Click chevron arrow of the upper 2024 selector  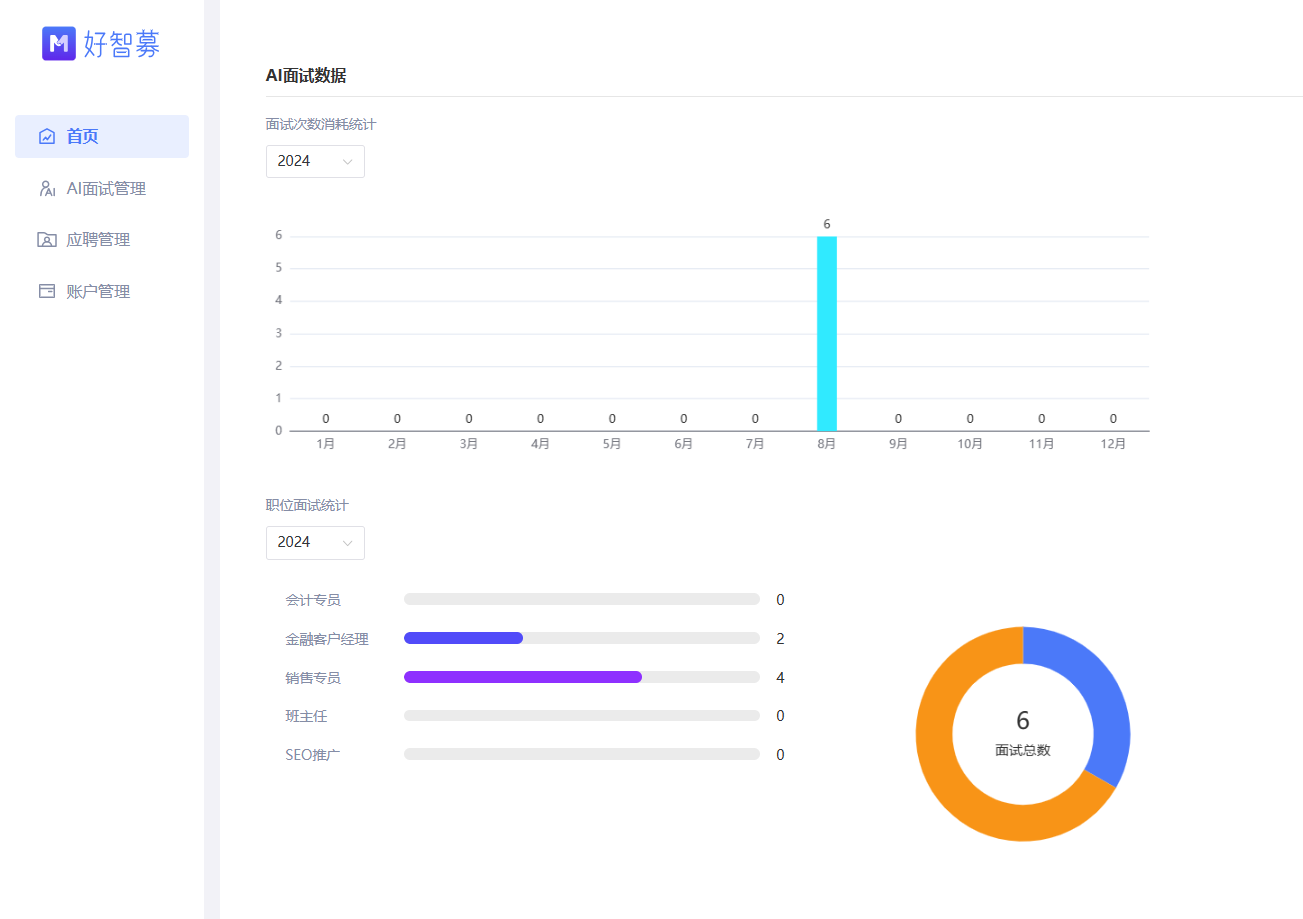point(347,162)
